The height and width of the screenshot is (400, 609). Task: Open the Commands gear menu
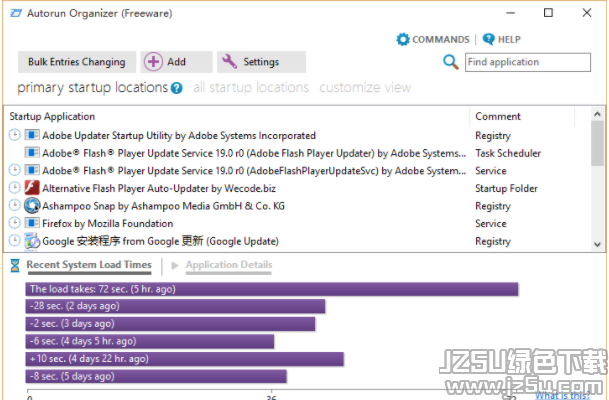click(x=403, y=39)
